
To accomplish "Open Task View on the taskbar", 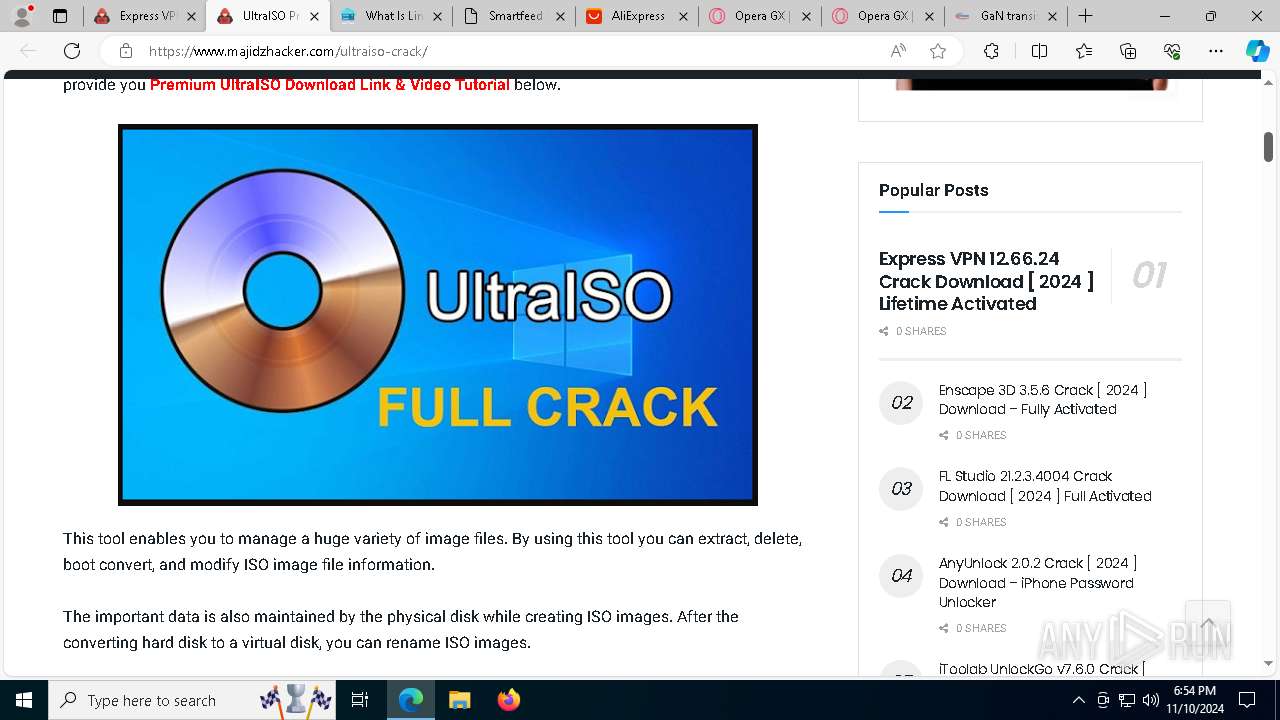I will click(x=360, y=700).
